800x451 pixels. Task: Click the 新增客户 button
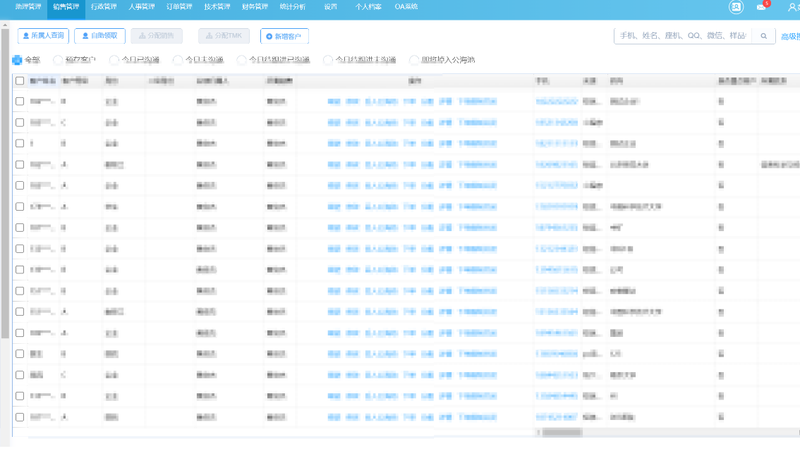284,37
